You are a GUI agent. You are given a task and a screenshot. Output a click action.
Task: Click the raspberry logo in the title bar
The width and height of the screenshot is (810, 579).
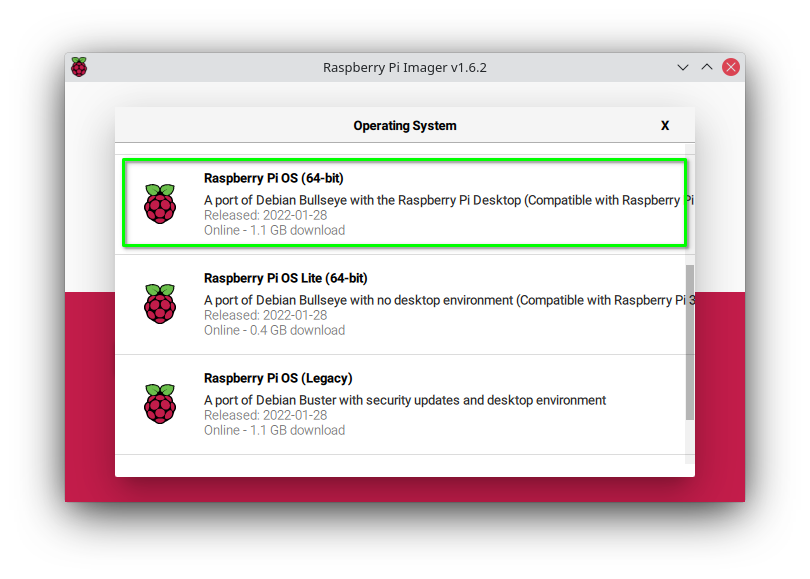[79, 67]
